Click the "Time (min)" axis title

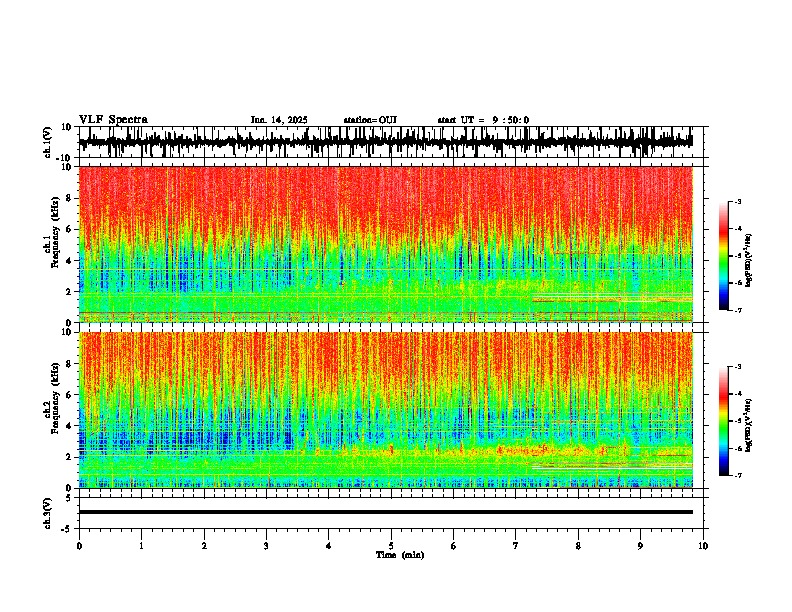pos(400,555)
